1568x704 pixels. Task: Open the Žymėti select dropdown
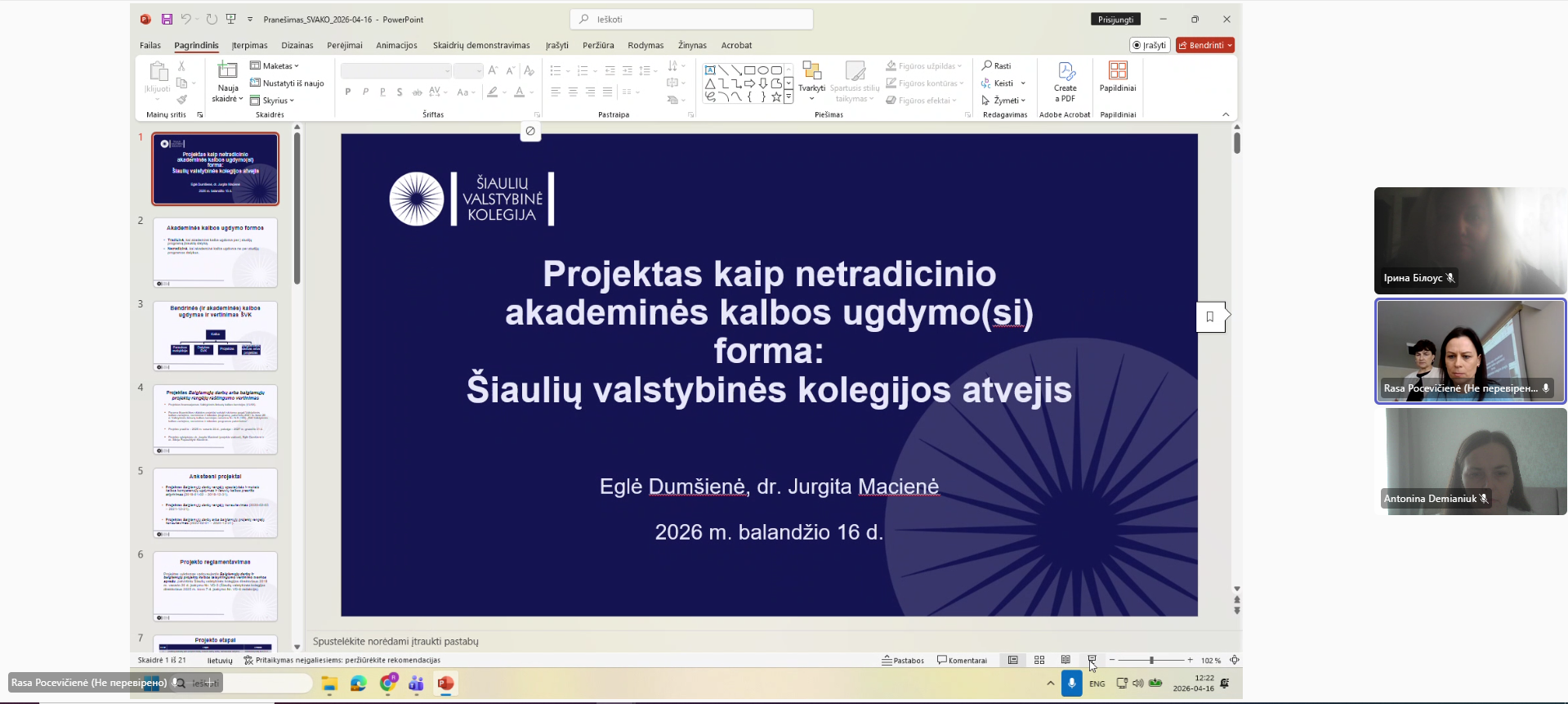(1004, 101)
